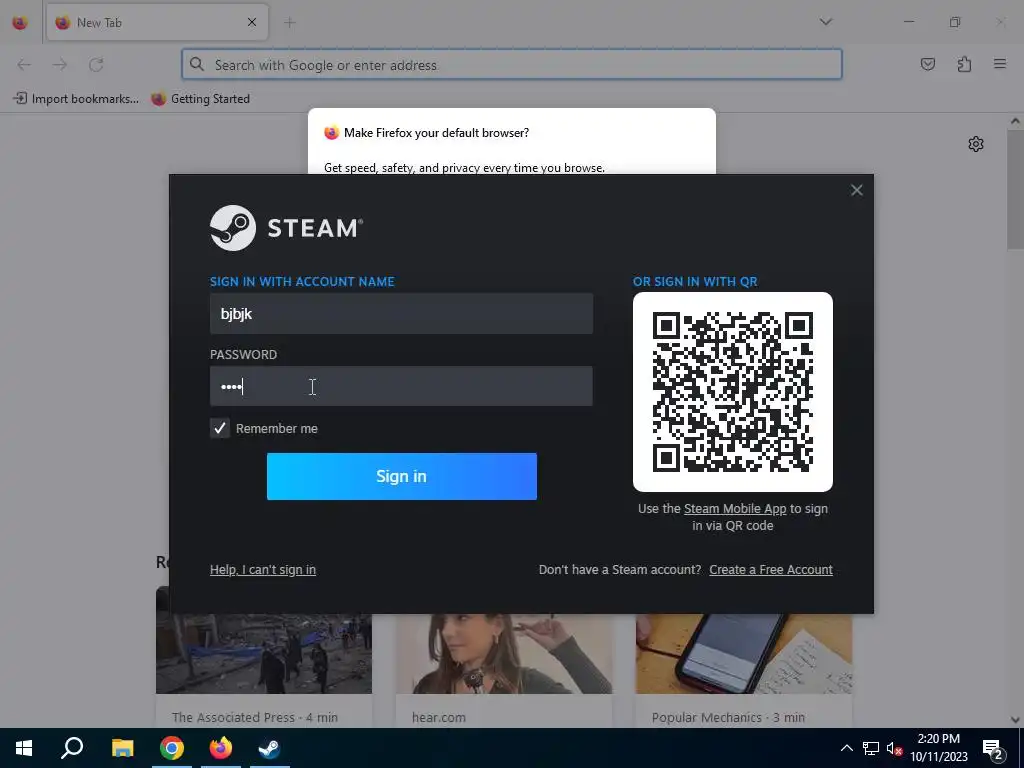Image resolution: width=1024 pixels, height=768 pixels.
Task: Open the Firefox extensions puzzle icon
Action: [964, 64]
